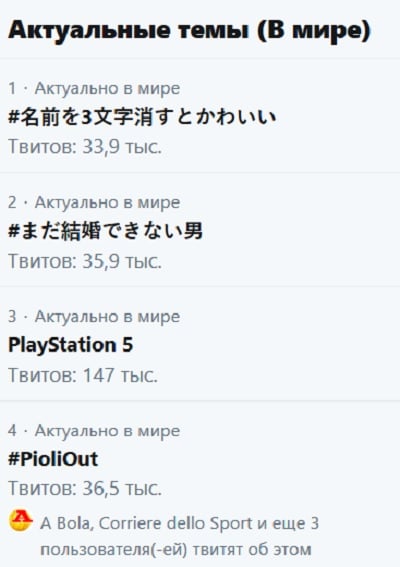Click the A Bola avatar icon
Screen dimensions: 400x567
[21, 520]
